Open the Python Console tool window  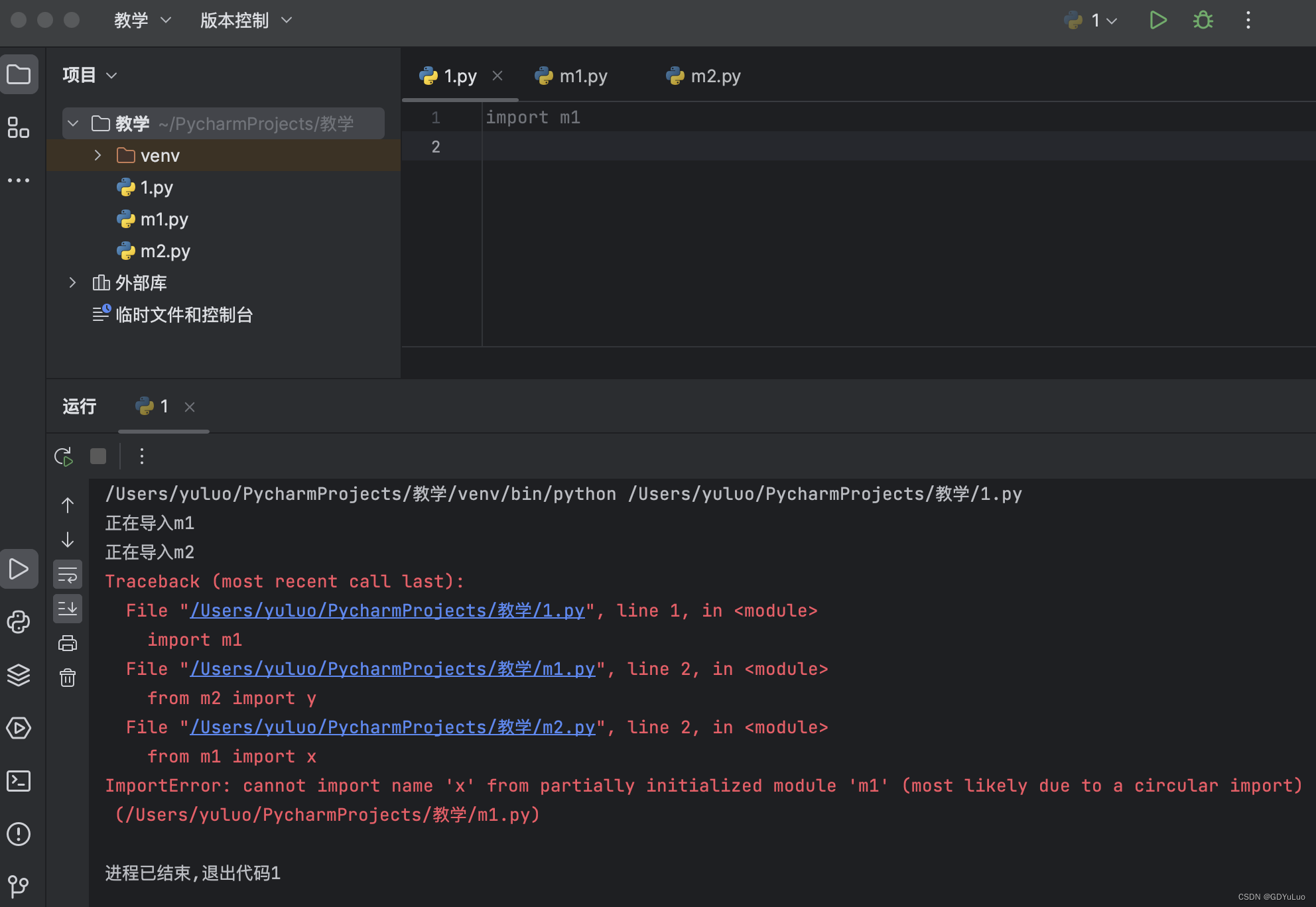(x=19, y=622)
